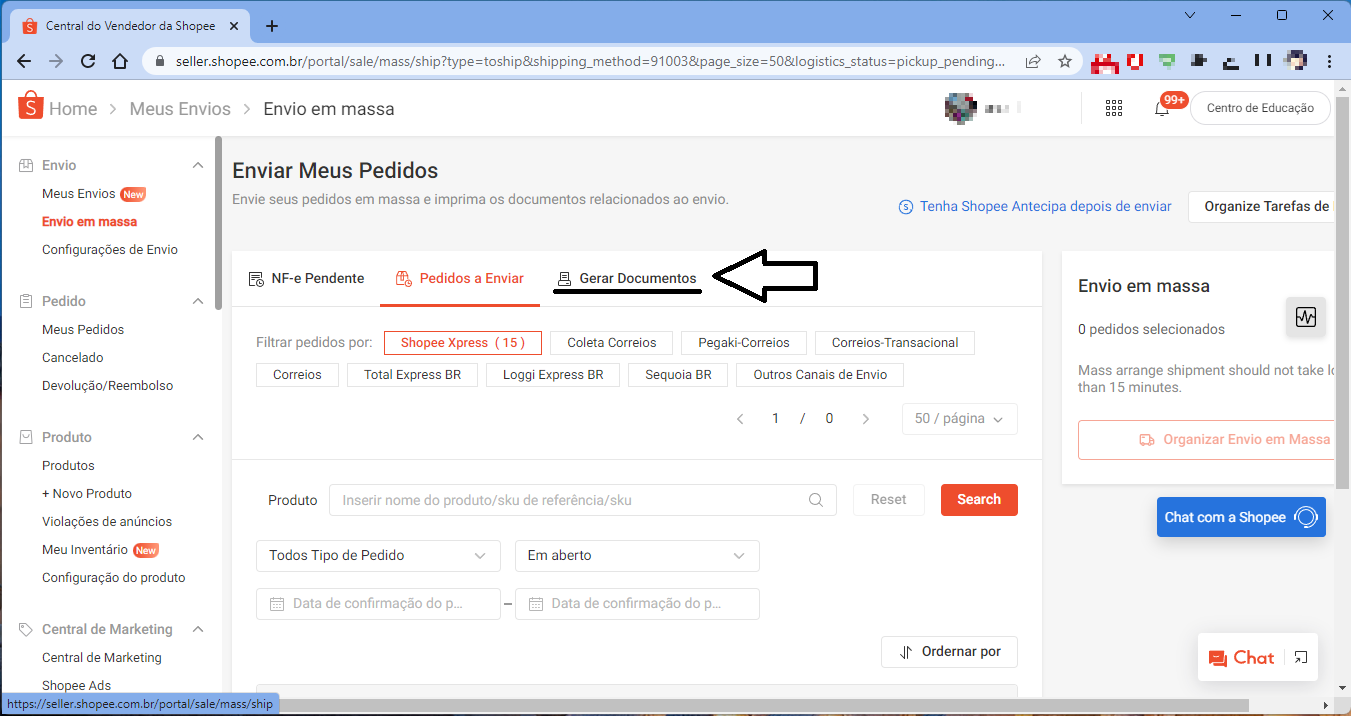
Task: Collapse the Central de Marketing section header
Action: (x=198, y=629)
